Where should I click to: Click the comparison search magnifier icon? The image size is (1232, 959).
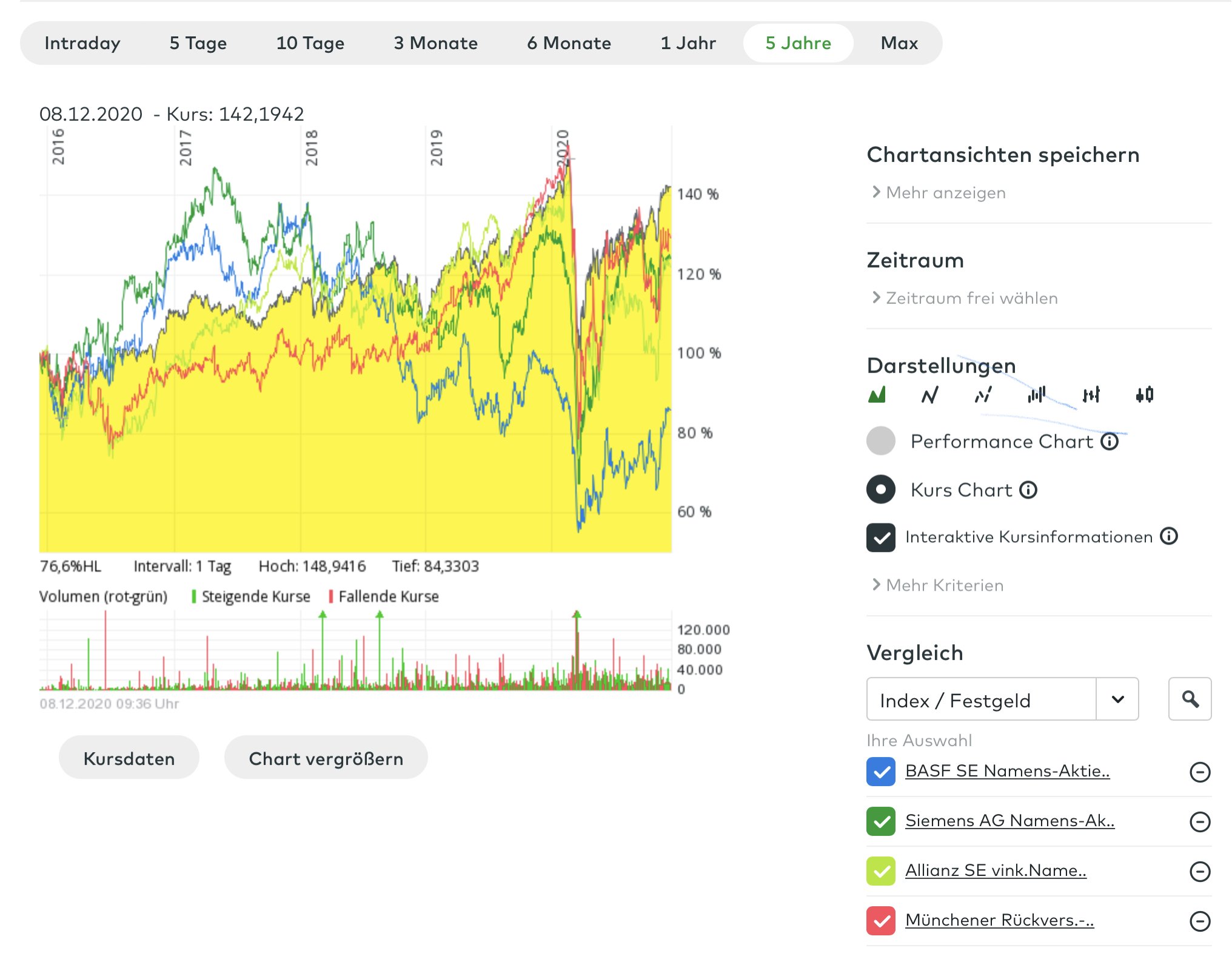[1190, 699]
